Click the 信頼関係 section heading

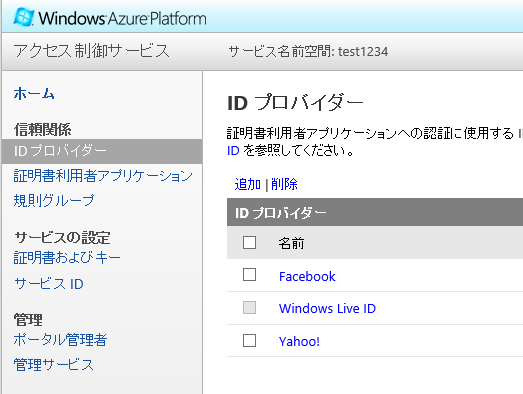click(42, 130)
